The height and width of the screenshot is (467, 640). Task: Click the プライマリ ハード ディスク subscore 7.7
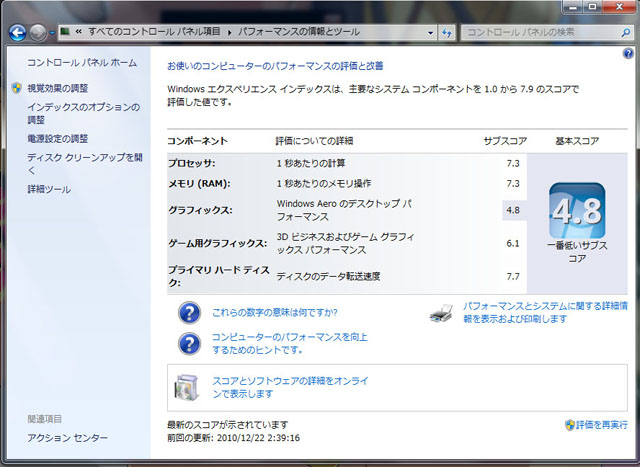pyautogui.click(x=513, y=276)
